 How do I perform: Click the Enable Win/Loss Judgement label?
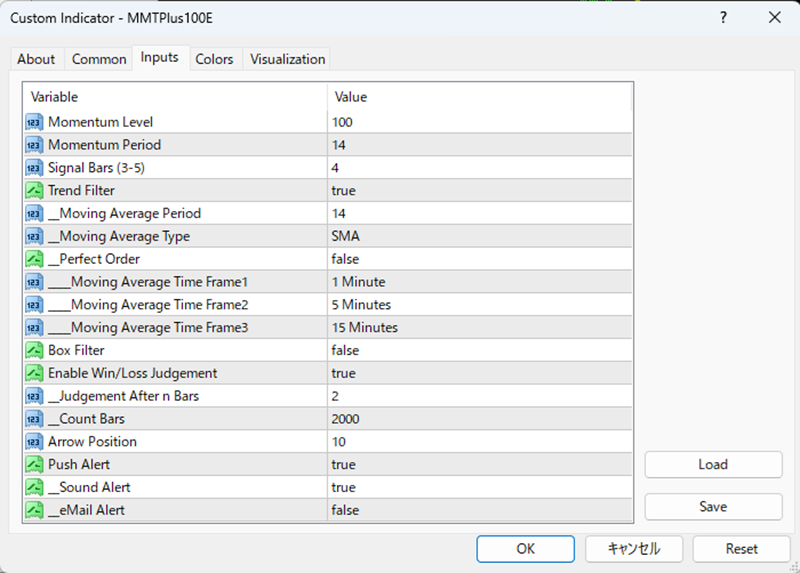pyautogui.click(x=133, y=373)
